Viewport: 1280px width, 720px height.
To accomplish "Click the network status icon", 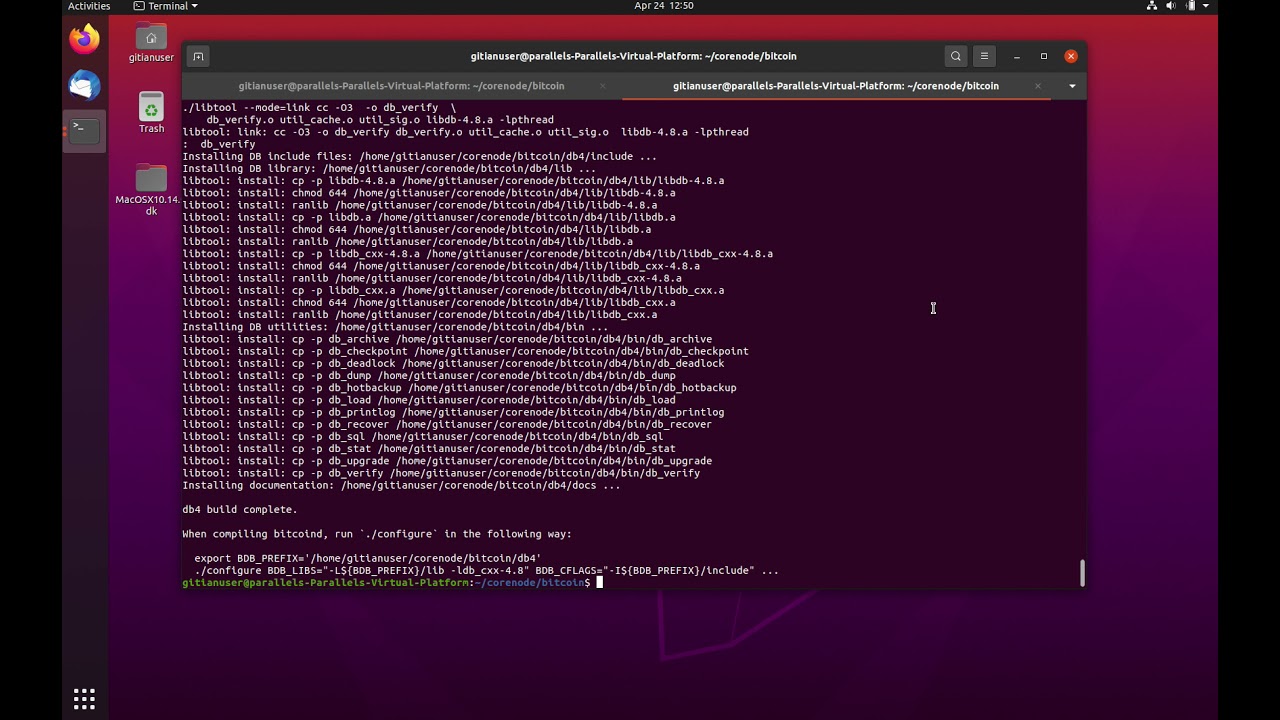I will tap(1152, 6).
